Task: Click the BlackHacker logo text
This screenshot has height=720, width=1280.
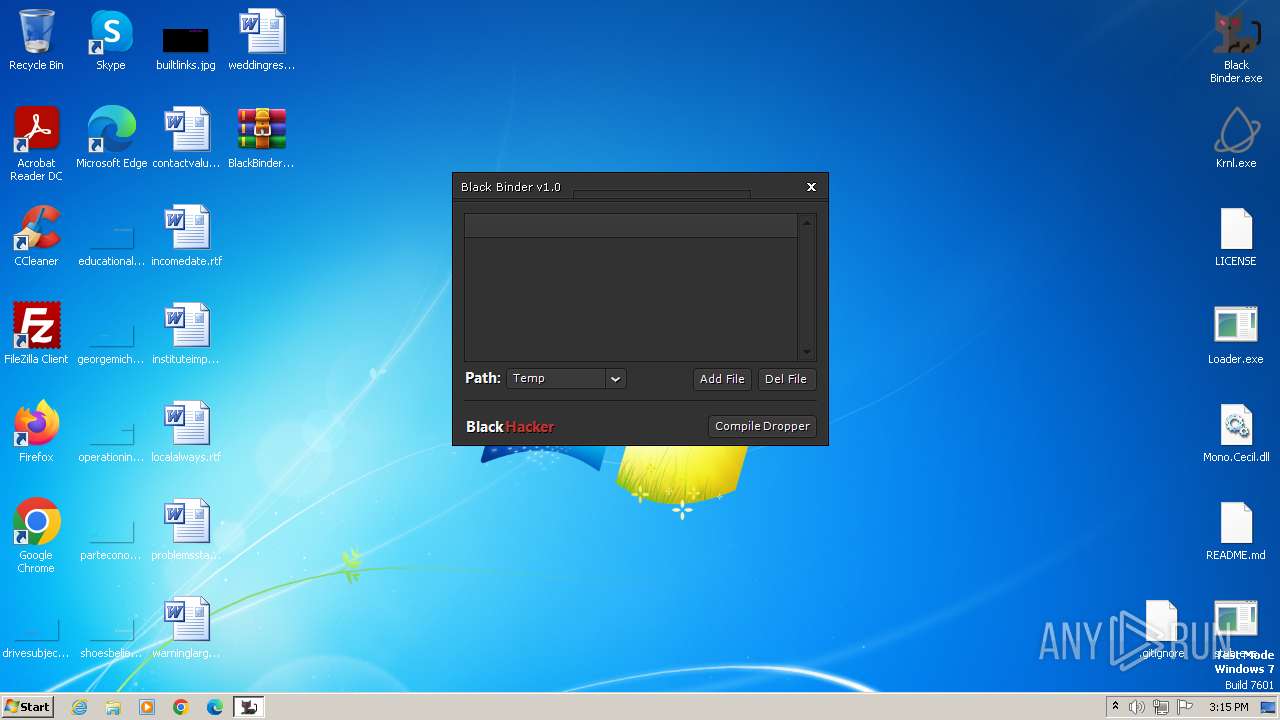Action: pos(510,427)
